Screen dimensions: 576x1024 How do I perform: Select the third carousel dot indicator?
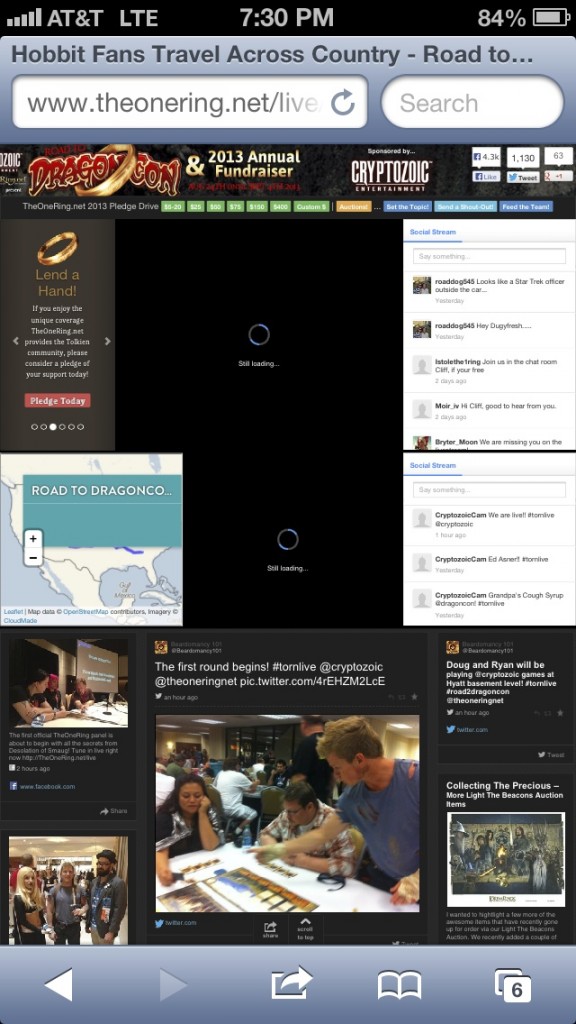pyautogui.click(x=53, y=427)
